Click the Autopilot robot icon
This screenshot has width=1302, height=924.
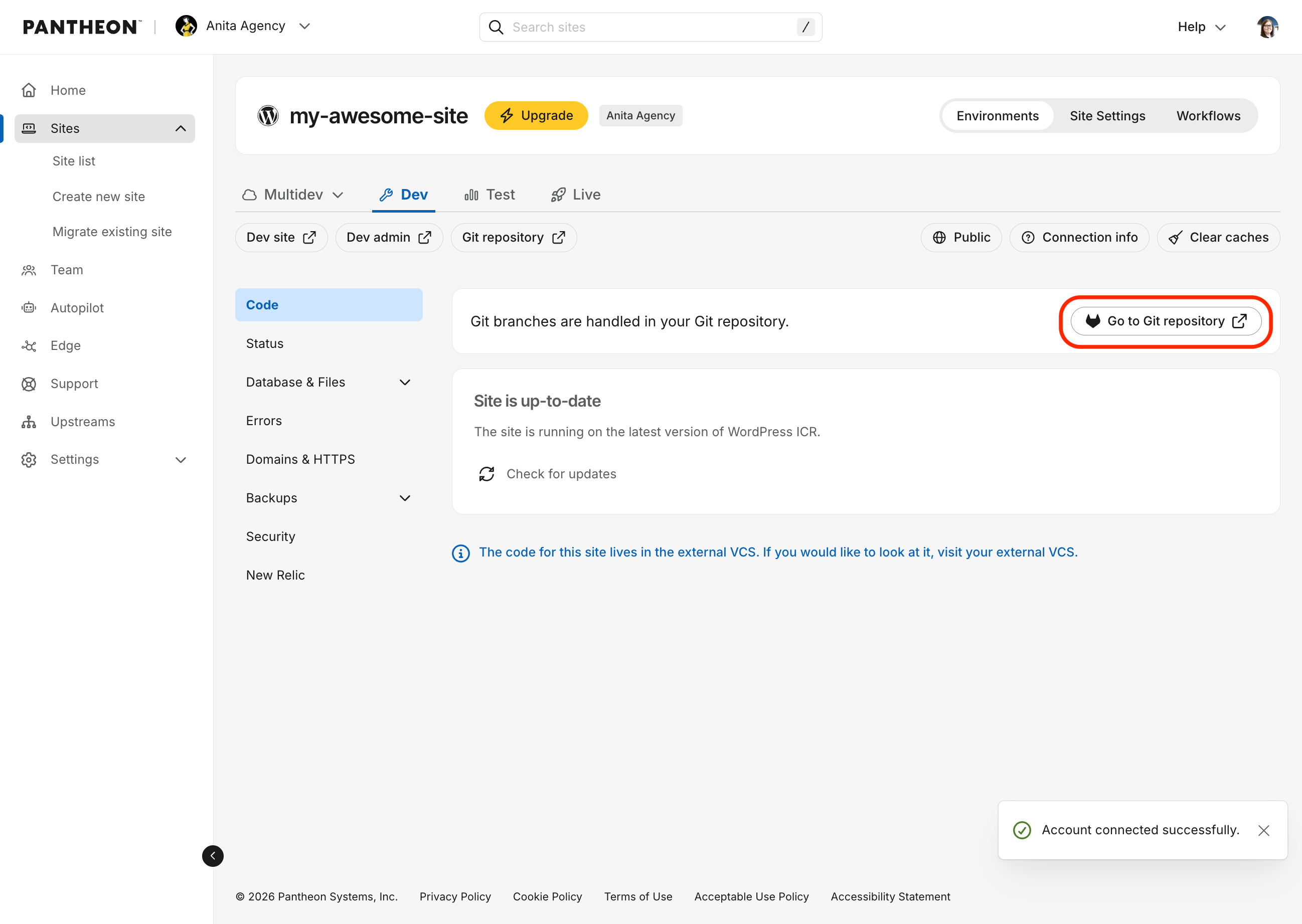coord(29,308)
